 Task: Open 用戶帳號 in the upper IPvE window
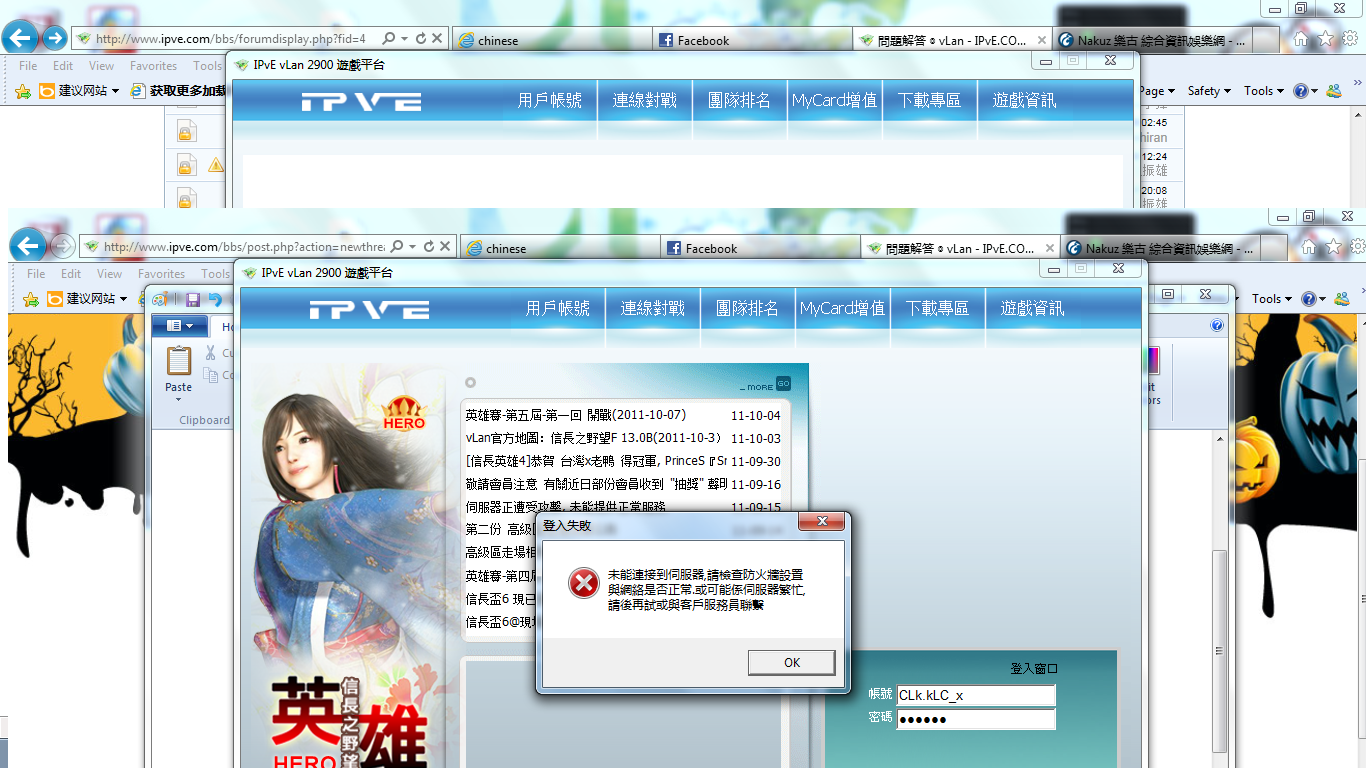click(550, 101)
